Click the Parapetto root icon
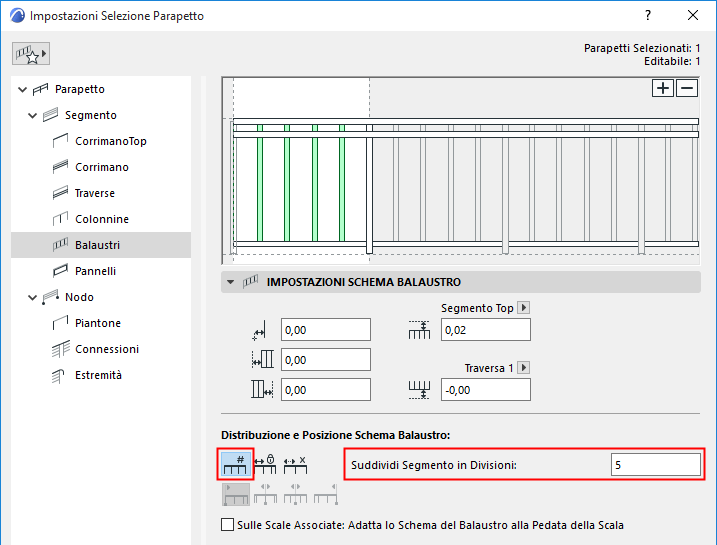Viewport: 717px width, 545px height. (x=41, y=89)
